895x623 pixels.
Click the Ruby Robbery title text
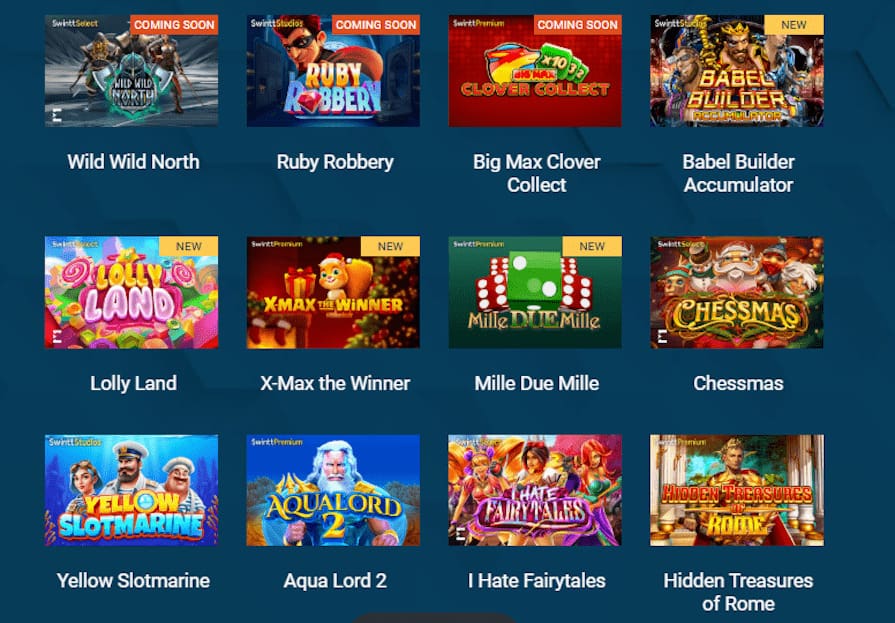tap(335, 162)
